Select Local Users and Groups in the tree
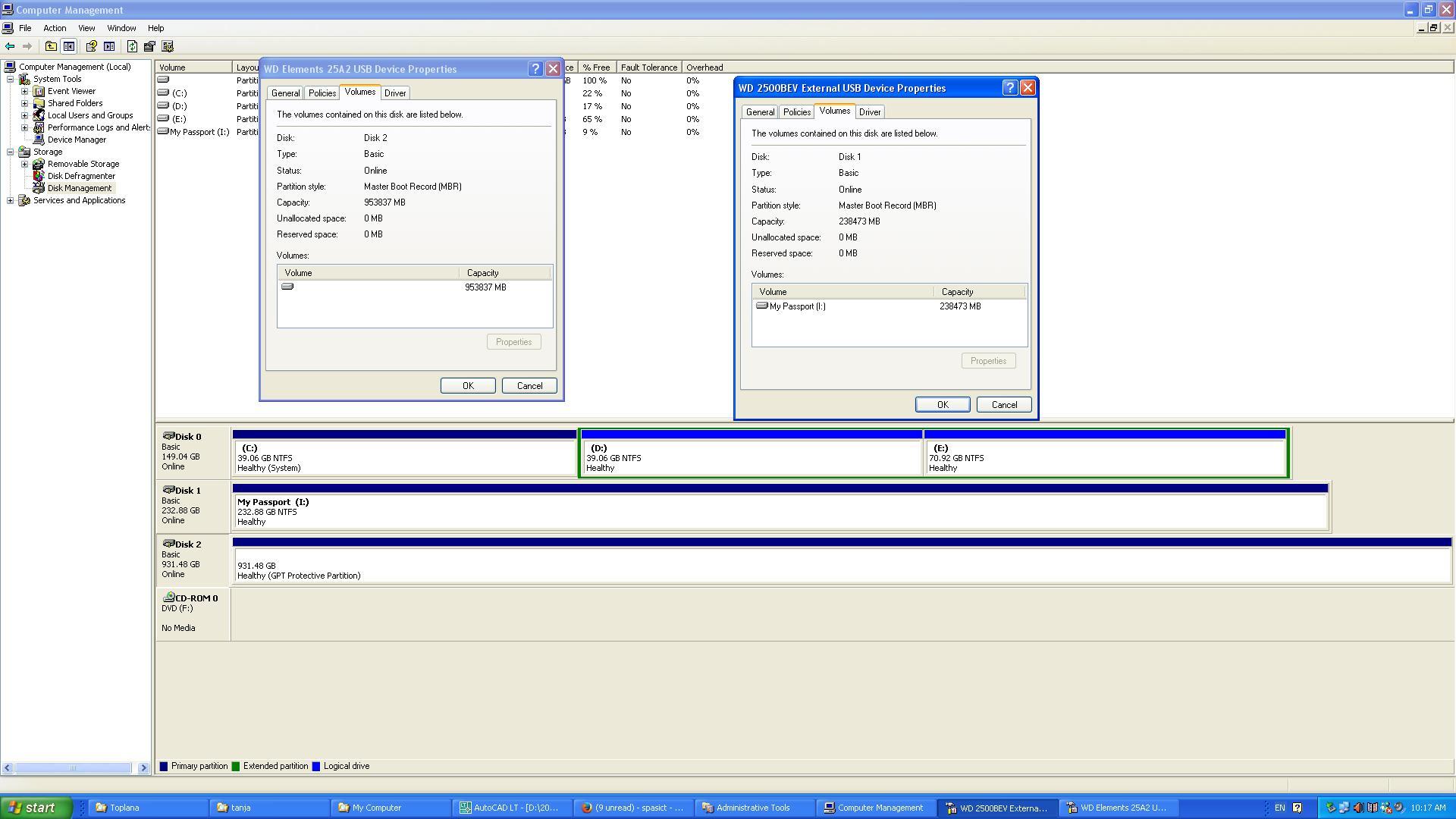The height and width of the screenshot is (819, 1456). pyautogui.click(x=90, y=115)
